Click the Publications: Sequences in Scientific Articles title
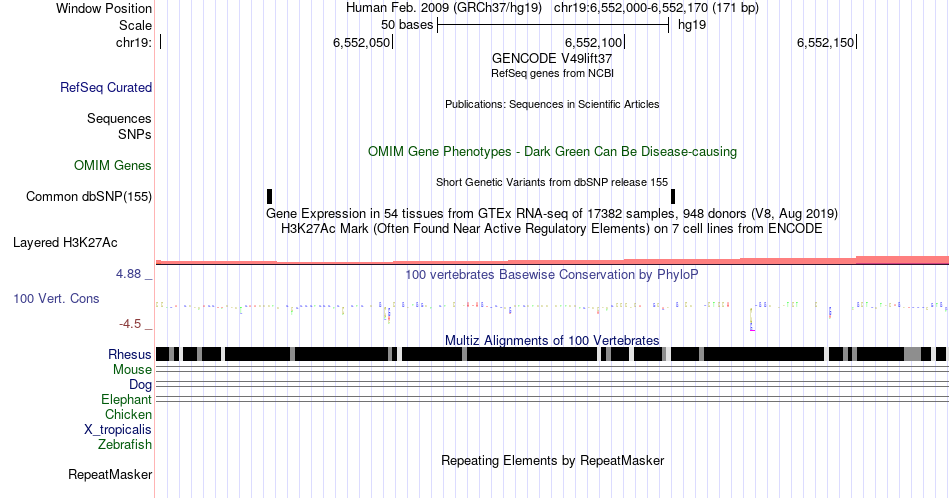Screen dimensions: 950x498 [x=552, y=104]
